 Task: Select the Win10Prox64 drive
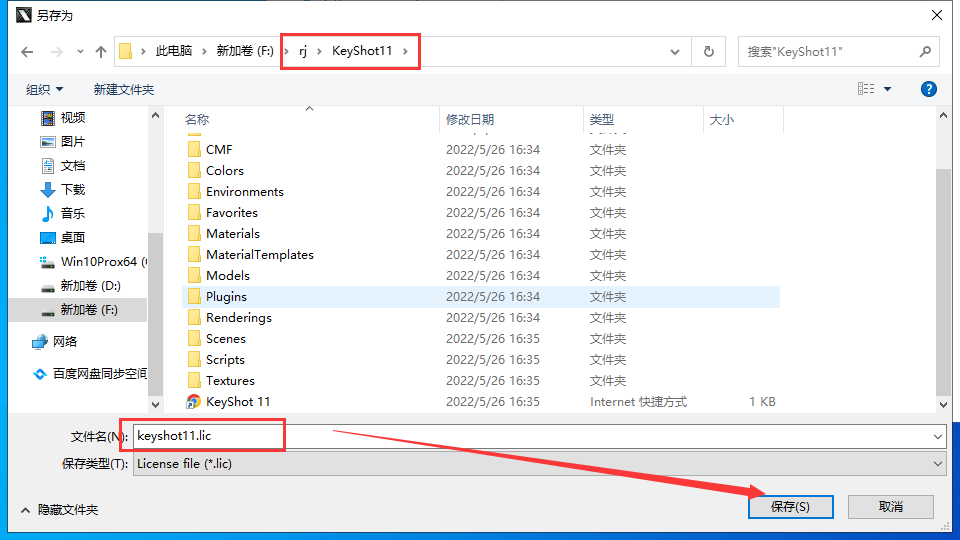tap(92, 262)
